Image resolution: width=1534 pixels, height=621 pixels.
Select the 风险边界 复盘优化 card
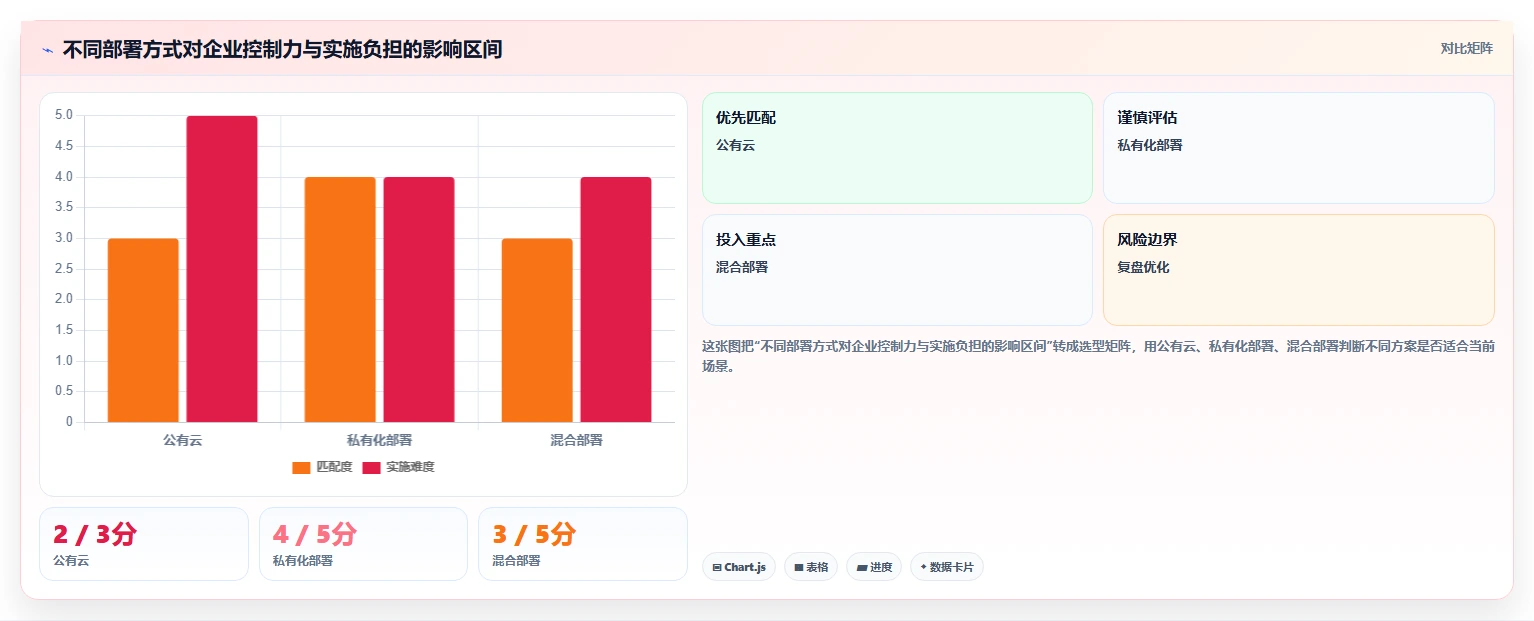[1299, 270]
